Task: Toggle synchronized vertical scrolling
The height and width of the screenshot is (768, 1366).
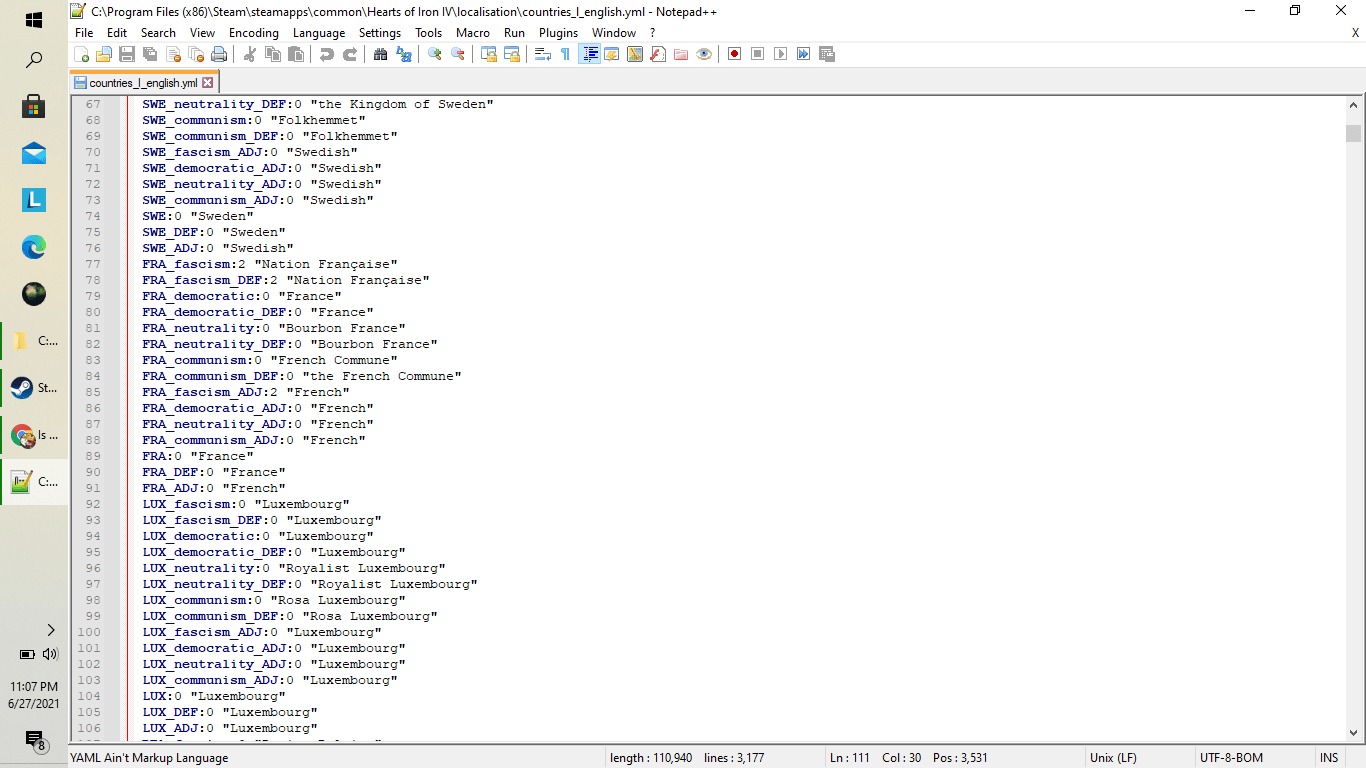Action: click(x=489, y=54)
